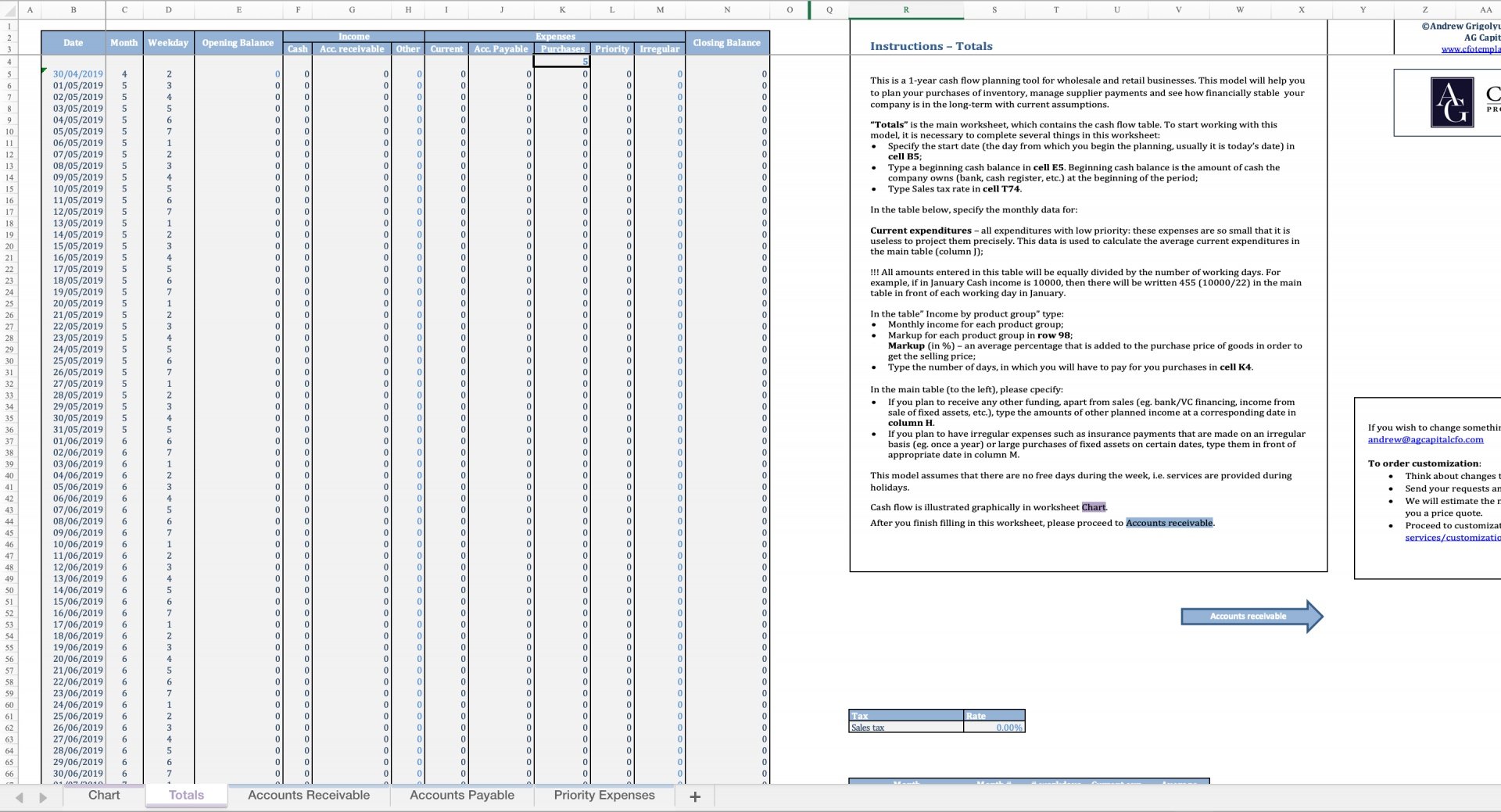This screenshot has height=812, width=1501.
Task: Click the Expenses group header
Action: 555,37
